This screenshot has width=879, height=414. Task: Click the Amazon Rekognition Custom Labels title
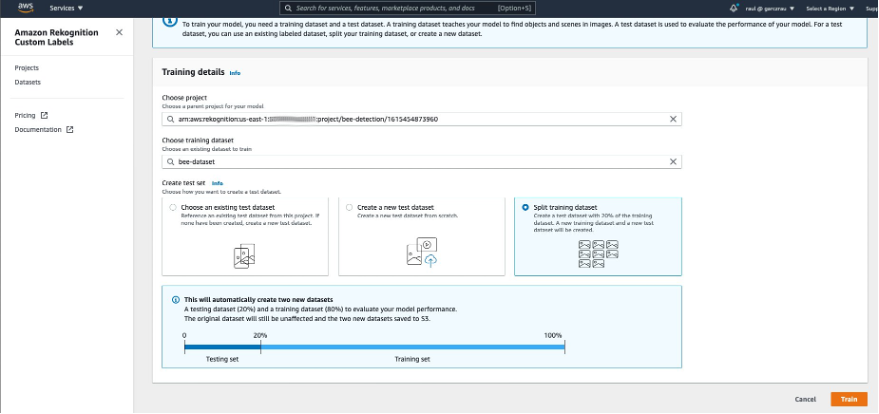[56, 37]
